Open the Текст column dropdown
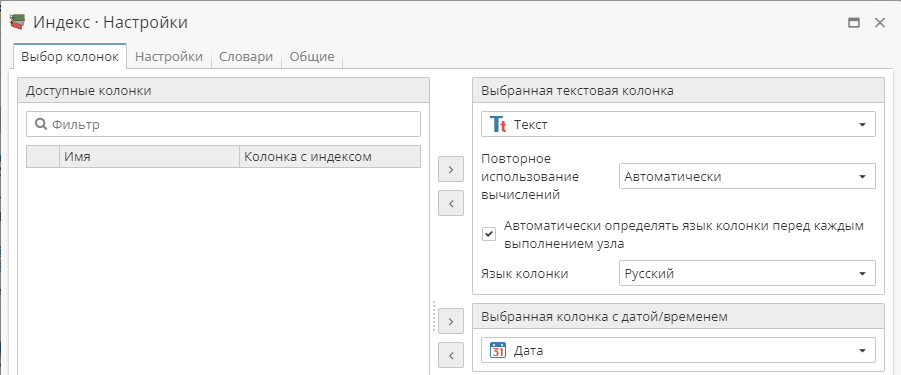Image resolution: width=901 pixels, height=375 pixels. pyautogui.click(x=679, y=124)
